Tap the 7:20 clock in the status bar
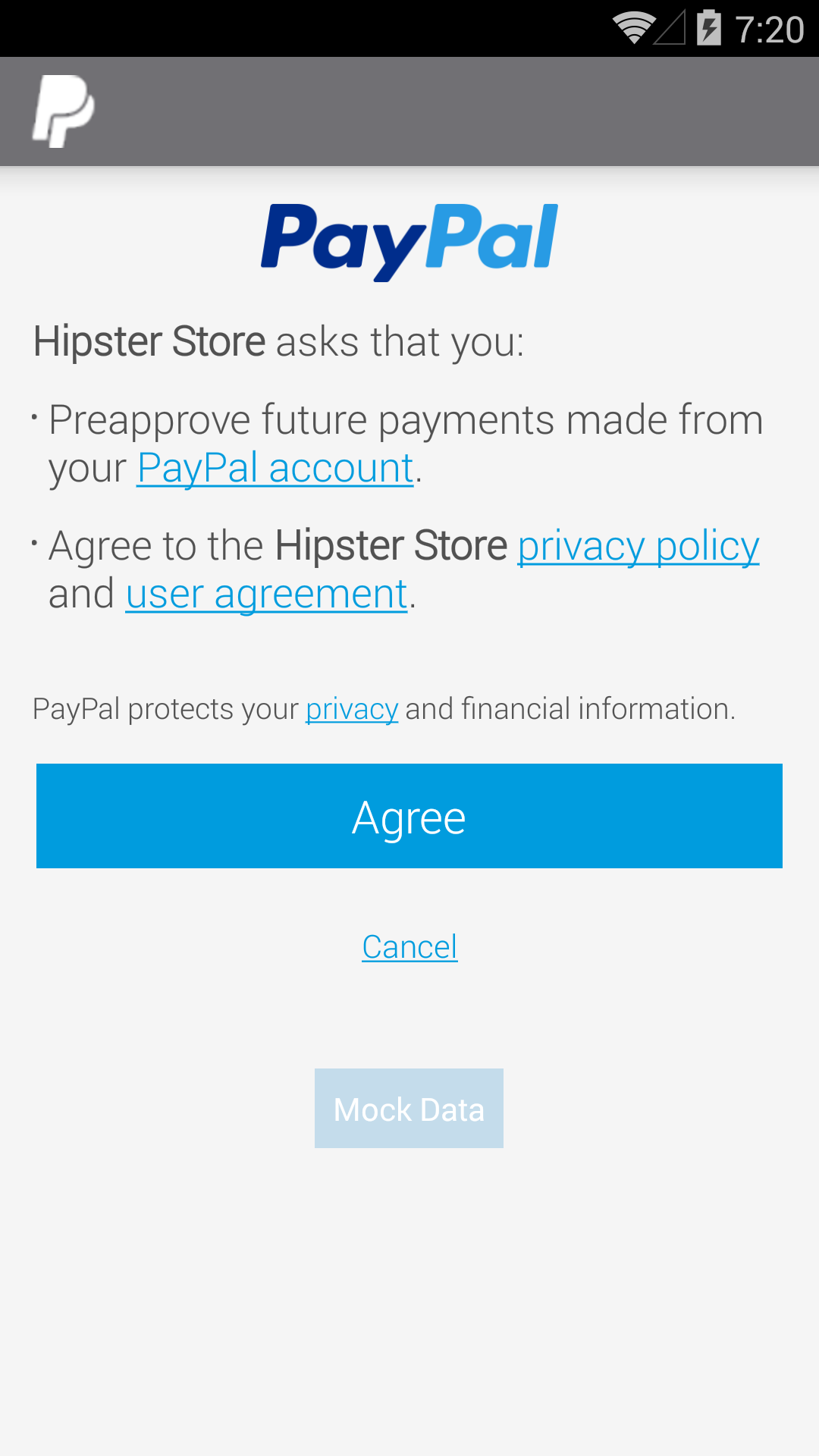This screenshot has width=819, height=1456. tap(770, 30)
